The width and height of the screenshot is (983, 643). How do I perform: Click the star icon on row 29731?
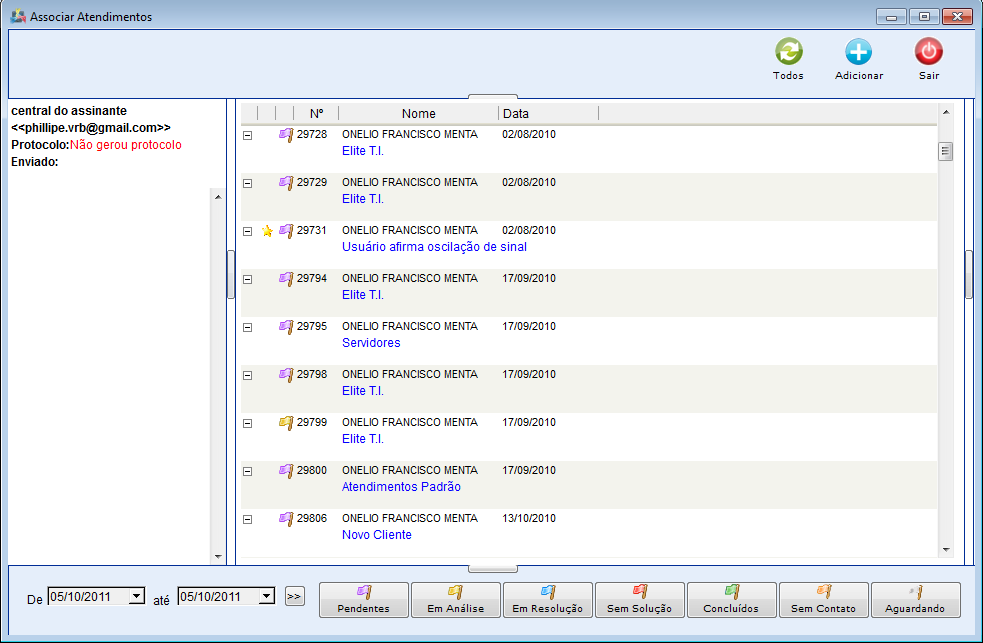point(267,231)
